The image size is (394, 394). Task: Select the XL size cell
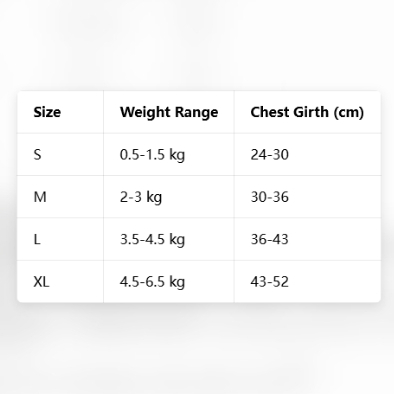click(x=60, y=282)
